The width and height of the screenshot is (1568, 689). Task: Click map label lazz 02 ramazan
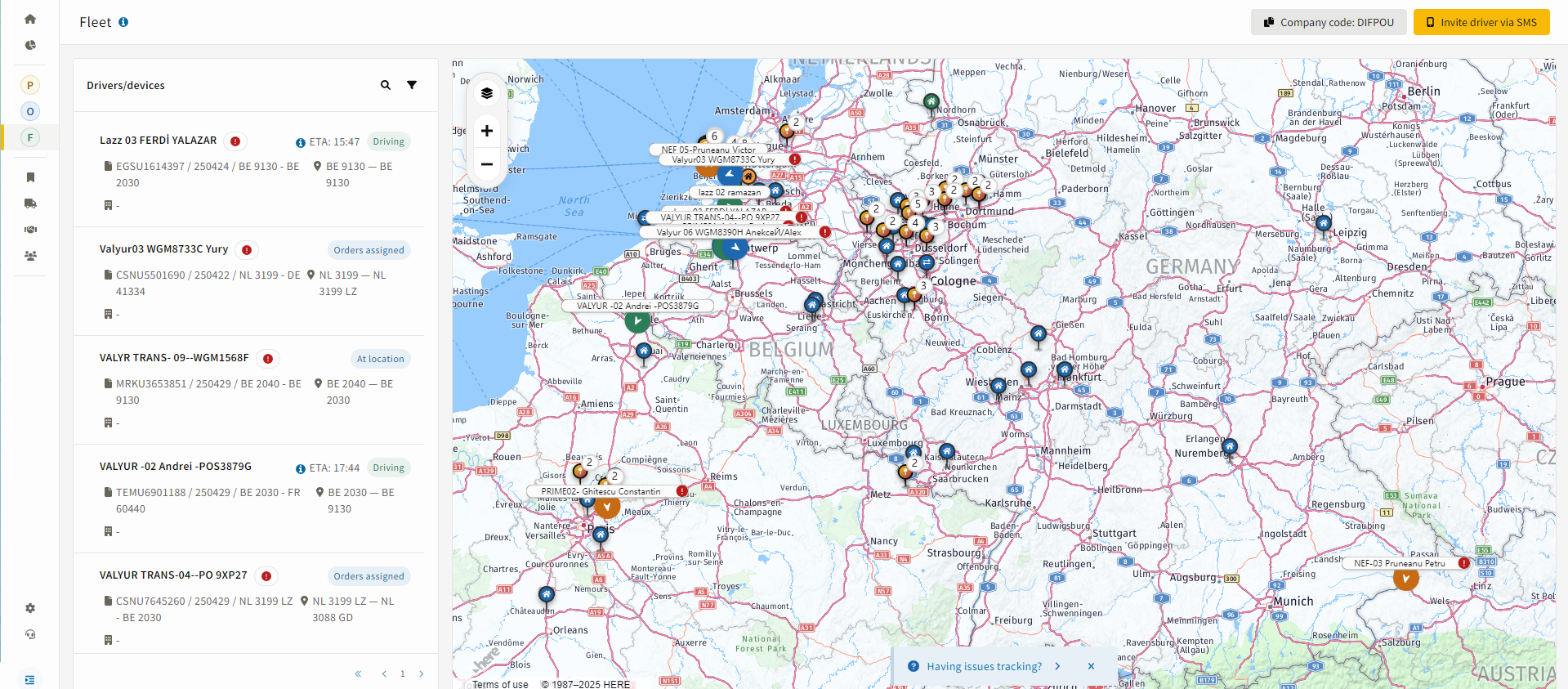pos(730,192)
